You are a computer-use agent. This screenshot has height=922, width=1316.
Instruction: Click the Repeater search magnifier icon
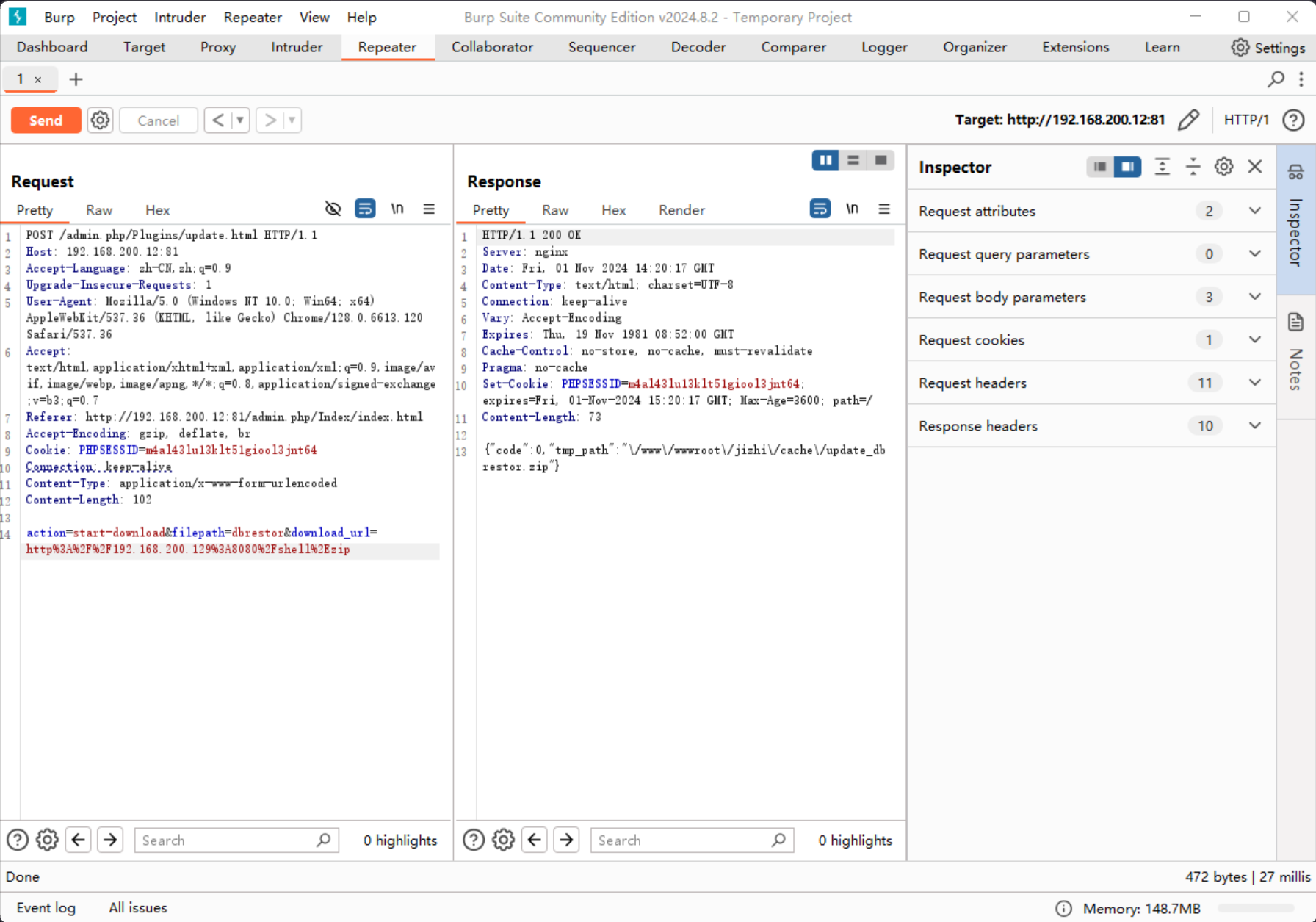click(1276, 79)
